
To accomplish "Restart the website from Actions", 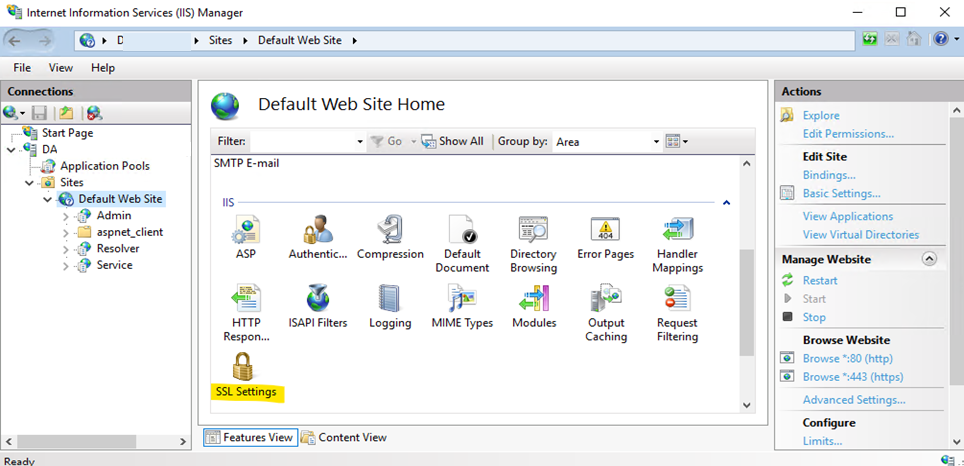I will 820,280.
